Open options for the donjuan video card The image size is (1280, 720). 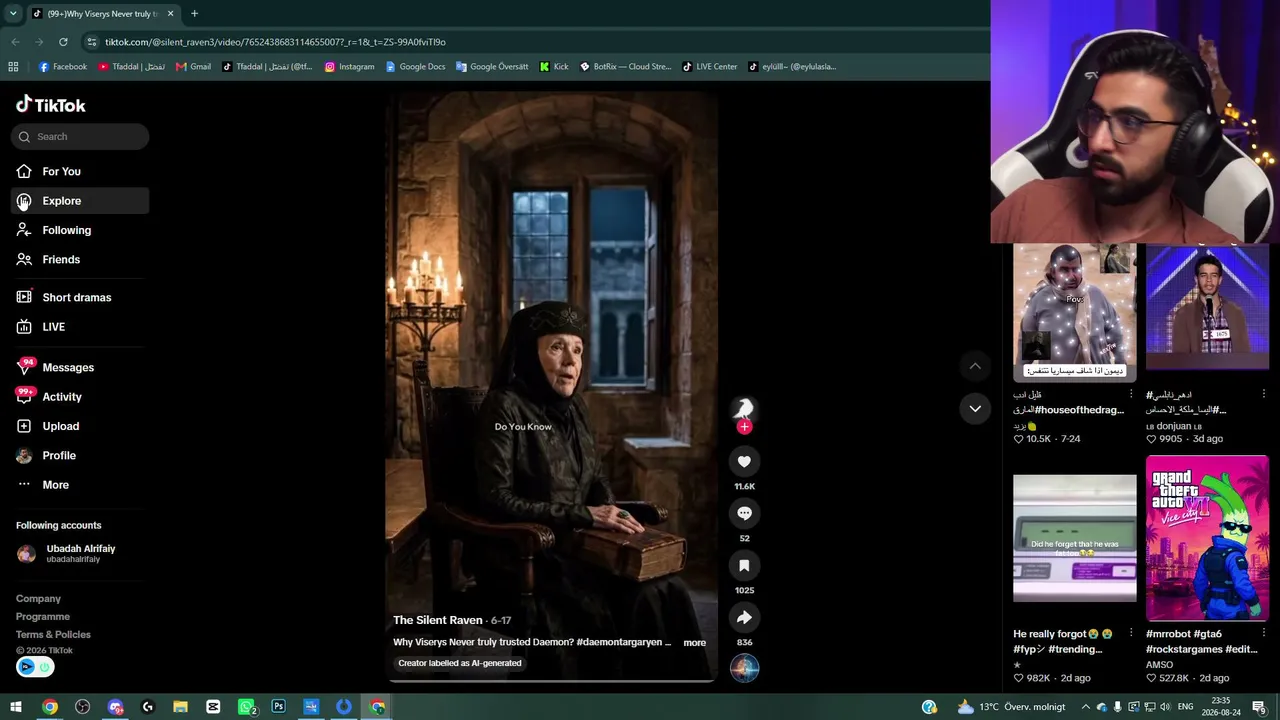1264,394
